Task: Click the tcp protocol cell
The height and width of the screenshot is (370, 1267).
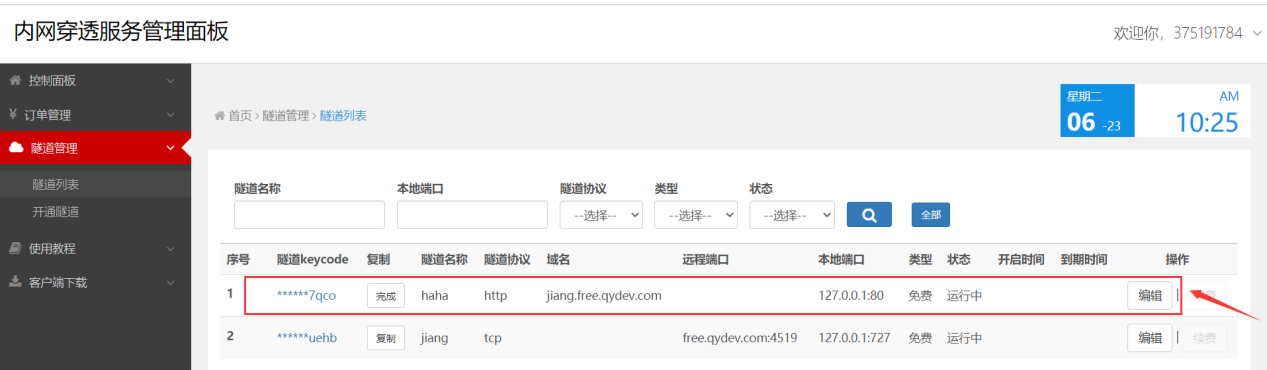Action: (x=493, y=338)
